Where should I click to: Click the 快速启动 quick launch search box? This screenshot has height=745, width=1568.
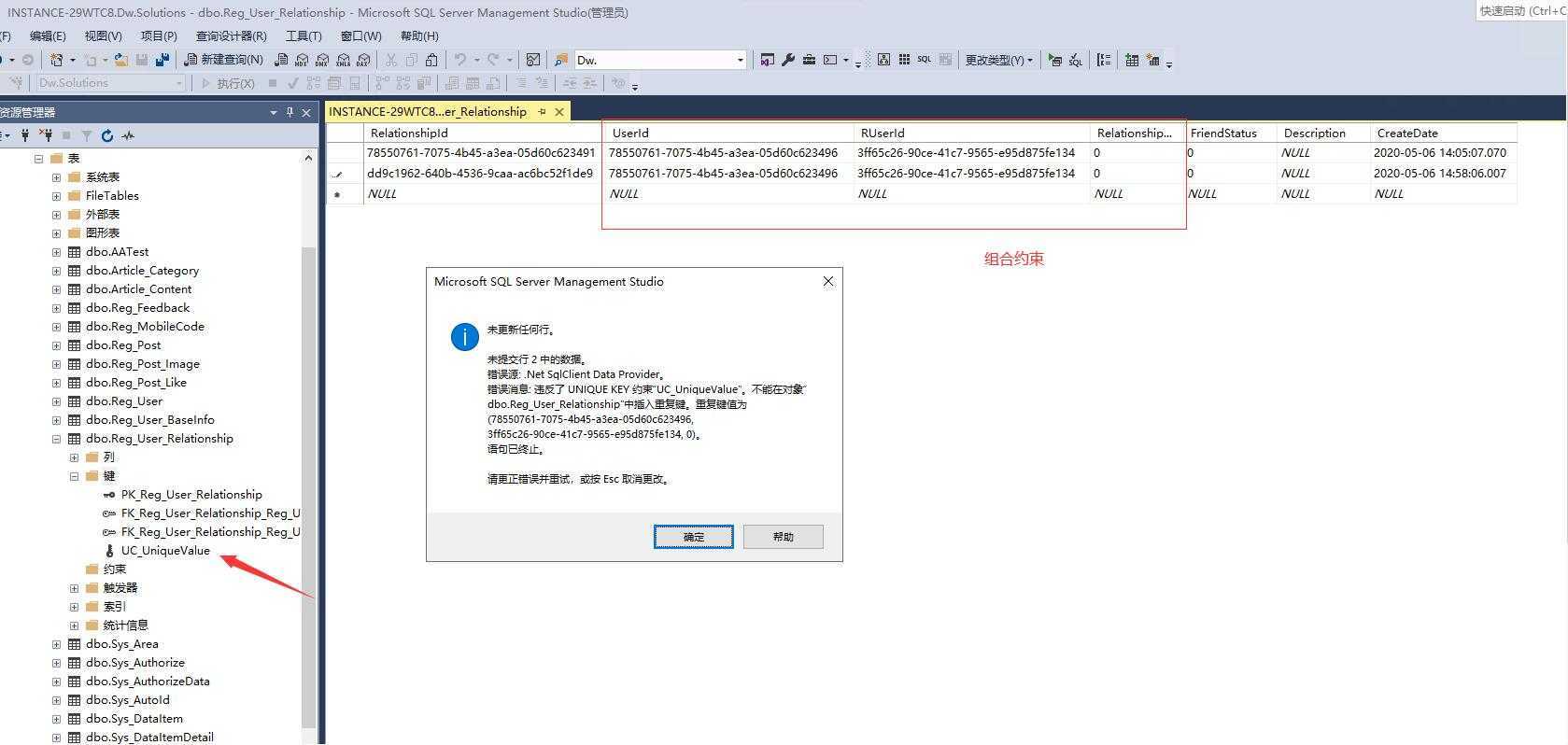point(1522,10)
